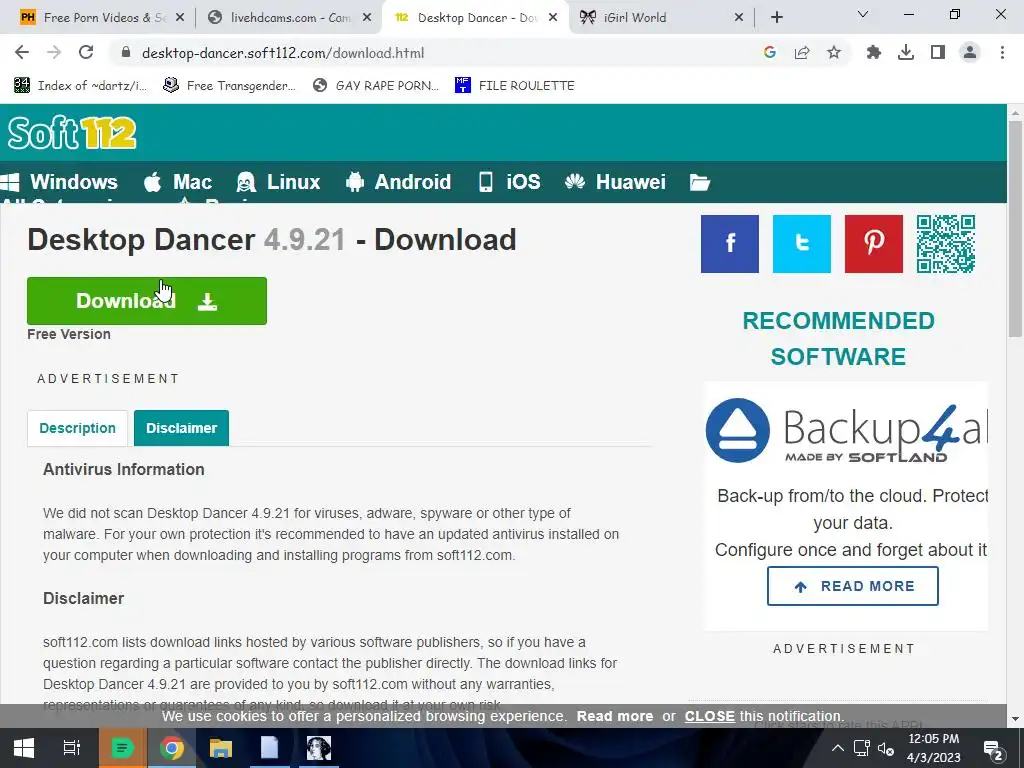View site information via lock icon
1024x768 pixels.
(x=126, y=53)
